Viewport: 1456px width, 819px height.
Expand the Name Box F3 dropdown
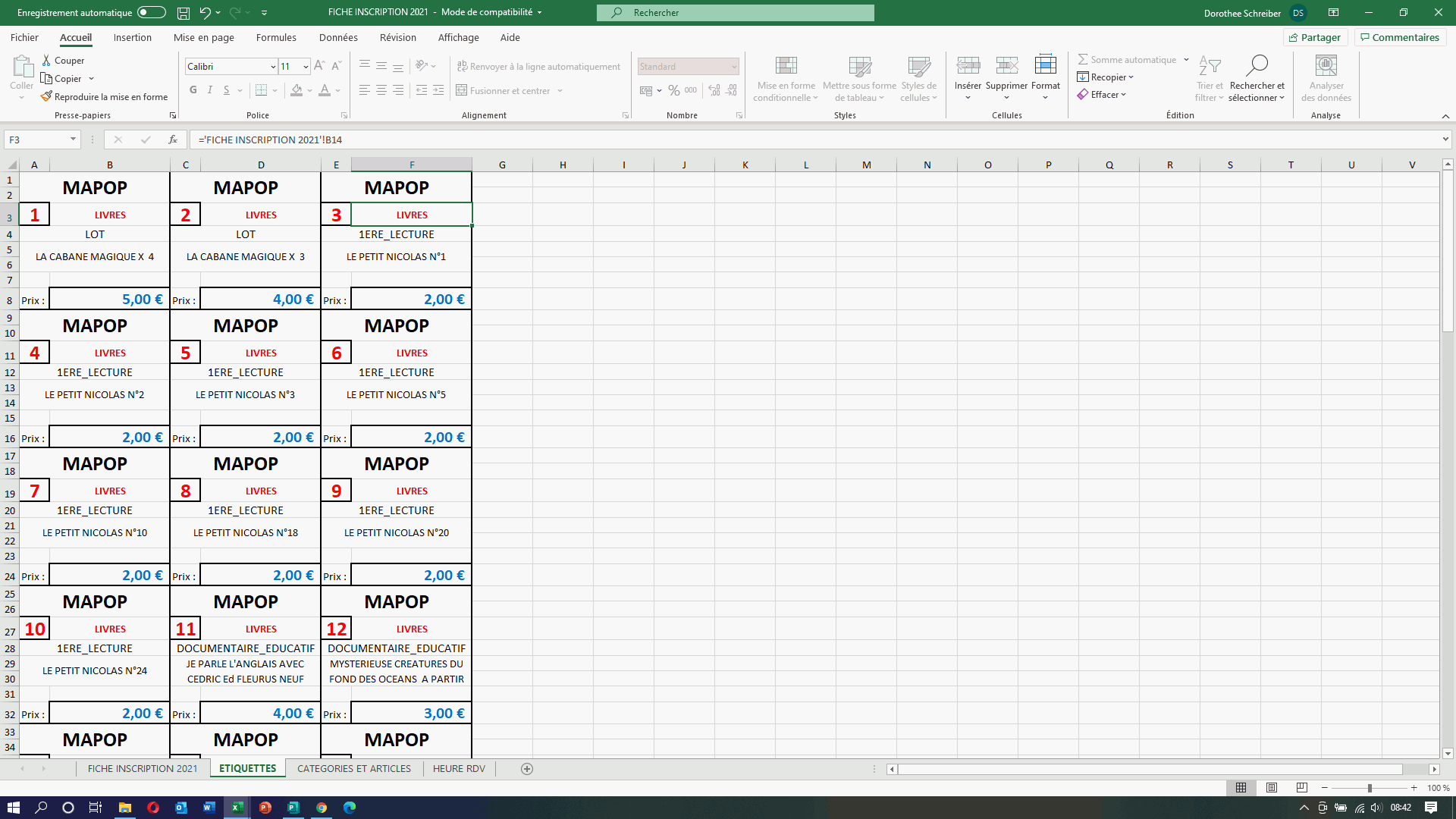click(73, 140)
